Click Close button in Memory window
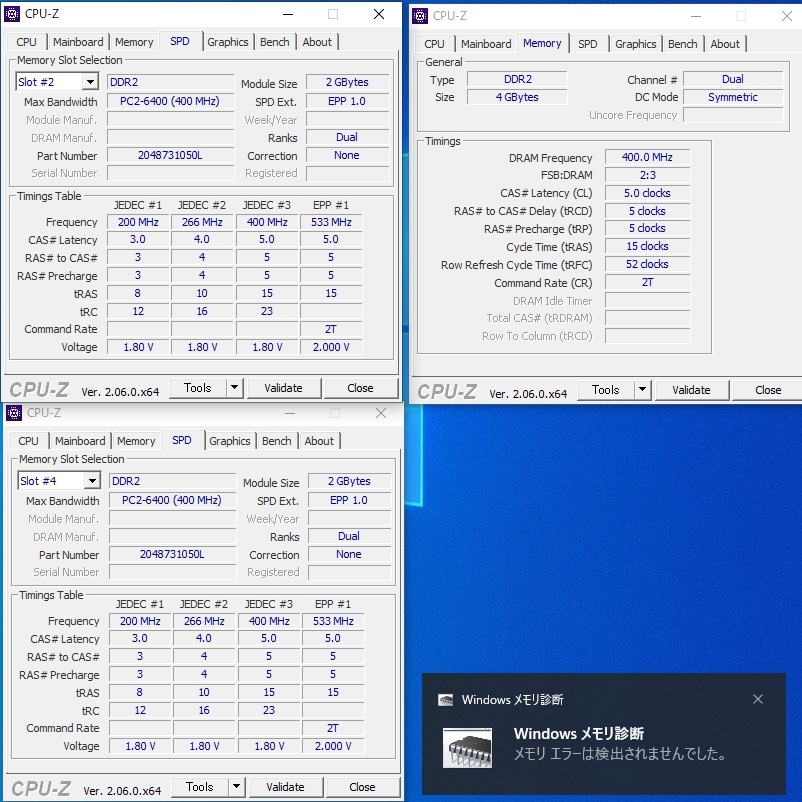The height and width of the screenshot is (802, 802). coord(768,390)
